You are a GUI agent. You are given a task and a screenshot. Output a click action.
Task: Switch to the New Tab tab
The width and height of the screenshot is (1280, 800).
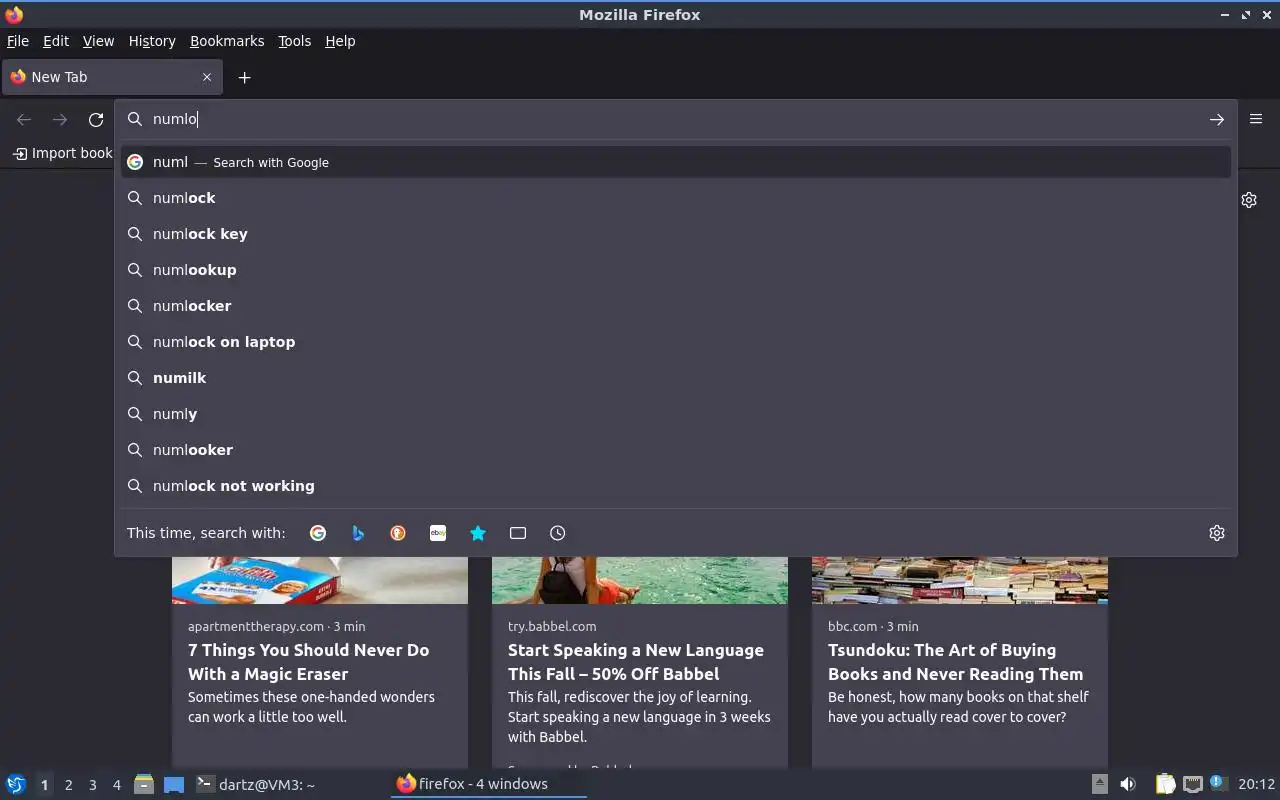coord(112,77)
